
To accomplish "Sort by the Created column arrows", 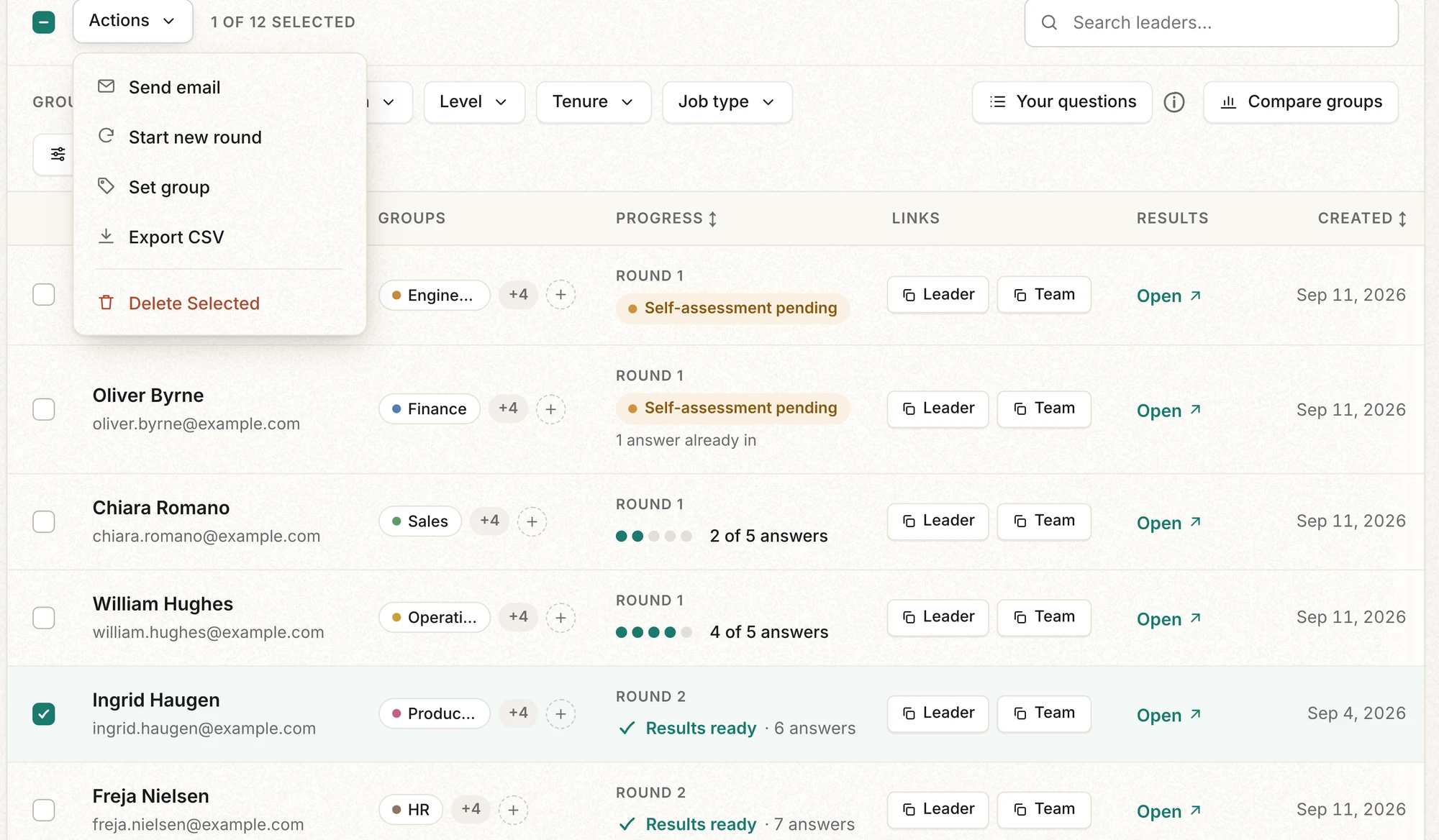I will click(x=1402, y=219).
